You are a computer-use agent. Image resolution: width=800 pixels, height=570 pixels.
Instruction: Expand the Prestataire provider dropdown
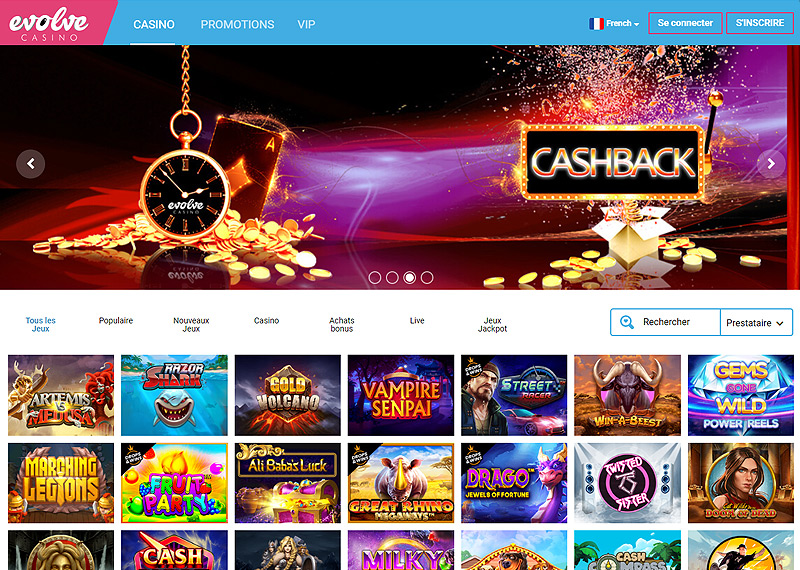[x=756, y=323]
